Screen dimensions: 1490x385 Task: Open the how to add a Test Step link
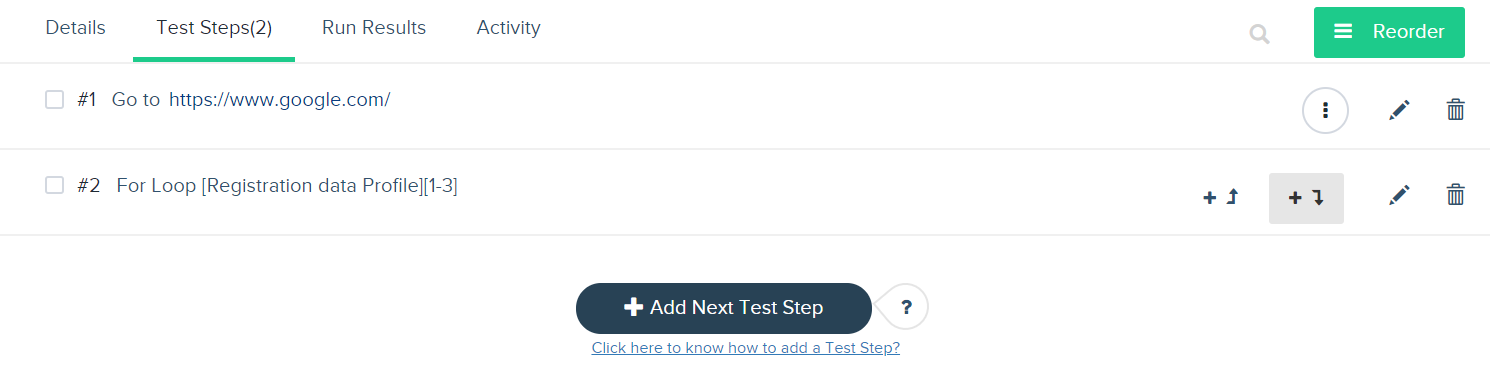[746, 348]
